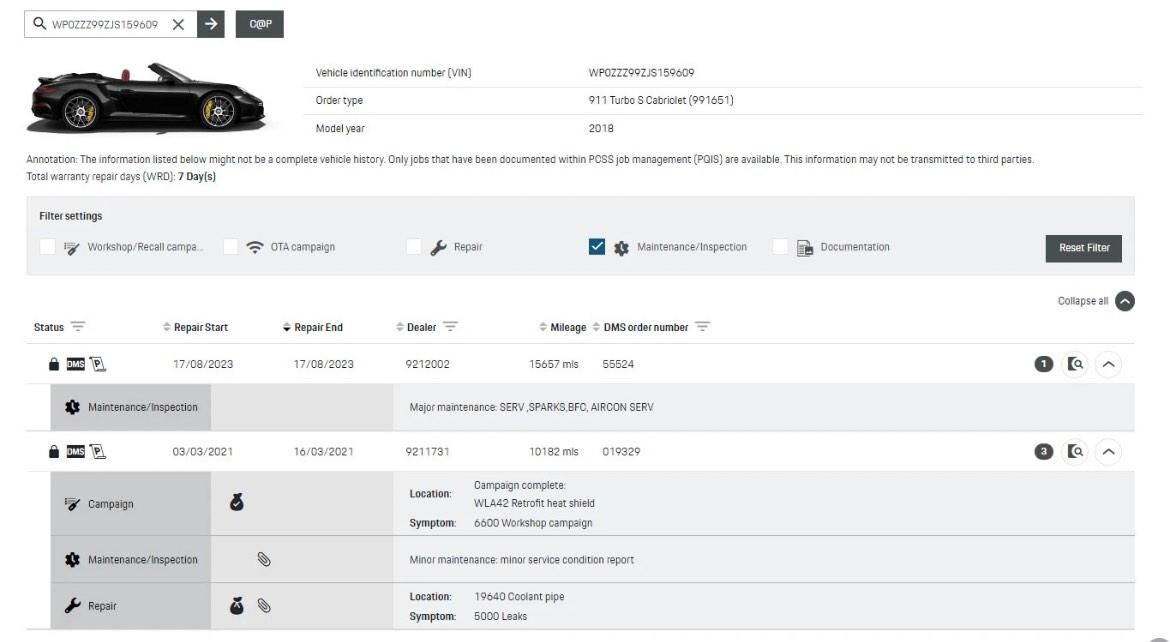Select 19640 Coolant pipe text
This screenshot has width=1170, height=642.
pos(519,596)
